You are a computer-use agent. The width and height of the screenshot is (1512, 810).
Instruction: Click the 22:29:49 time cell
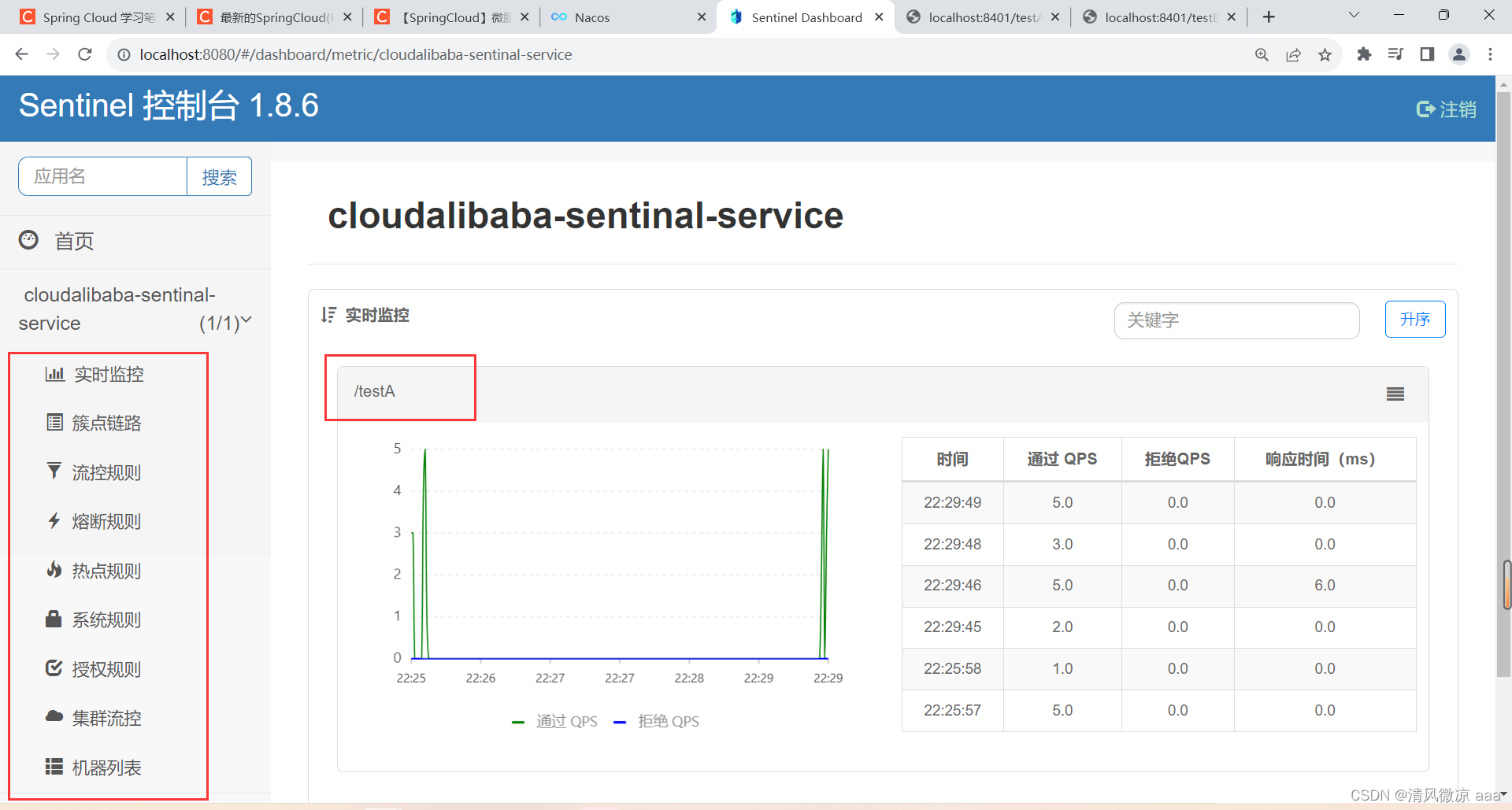[952, 502]
